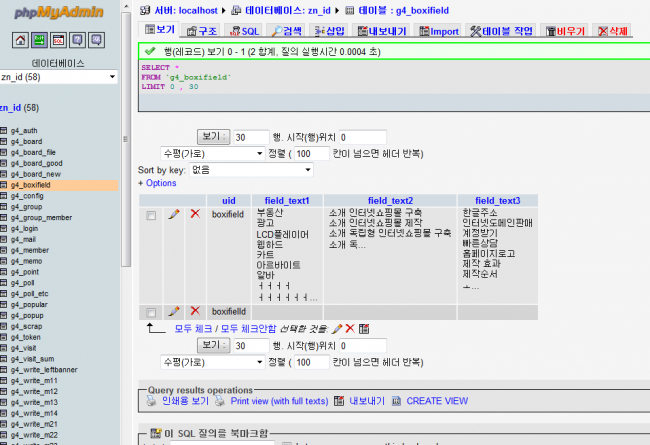Viewport: 650px width, 445px height.
Task: Open the upper 수평(가로) display mode dropdown
Action: pyautogui.click(x=213, y=154)
